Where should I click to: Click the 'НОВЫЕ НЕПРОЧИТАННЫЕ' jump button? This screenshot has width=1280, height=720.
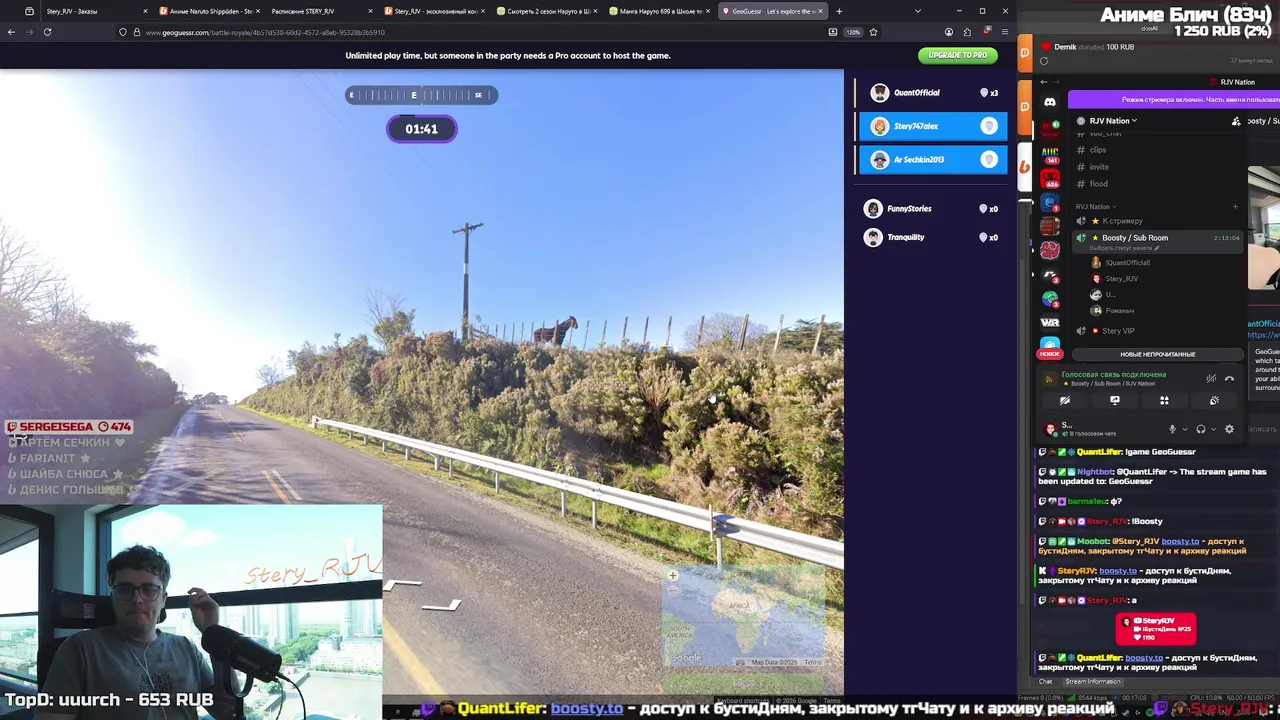(x=1157, y=354)
